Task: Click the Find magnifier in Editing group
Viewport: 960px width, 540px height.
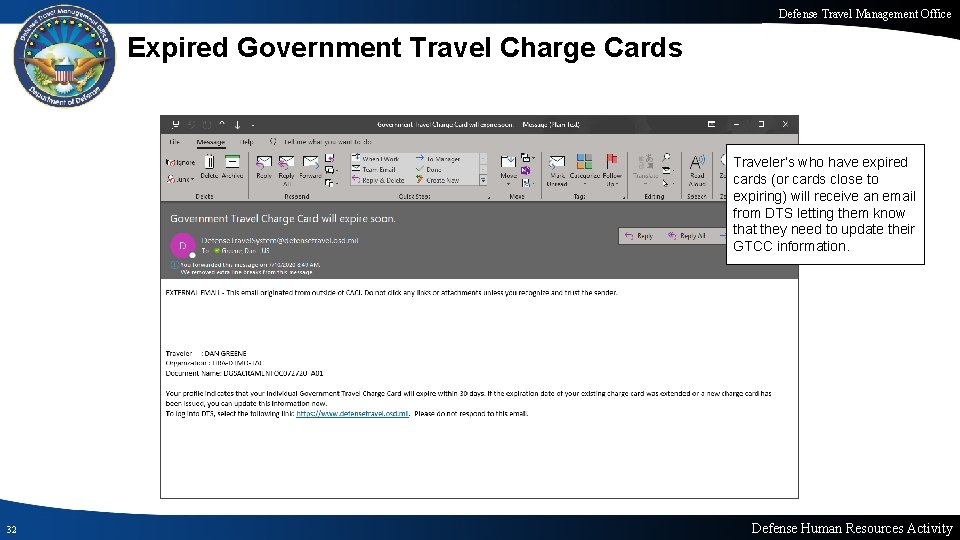Action: click(666, 158)
